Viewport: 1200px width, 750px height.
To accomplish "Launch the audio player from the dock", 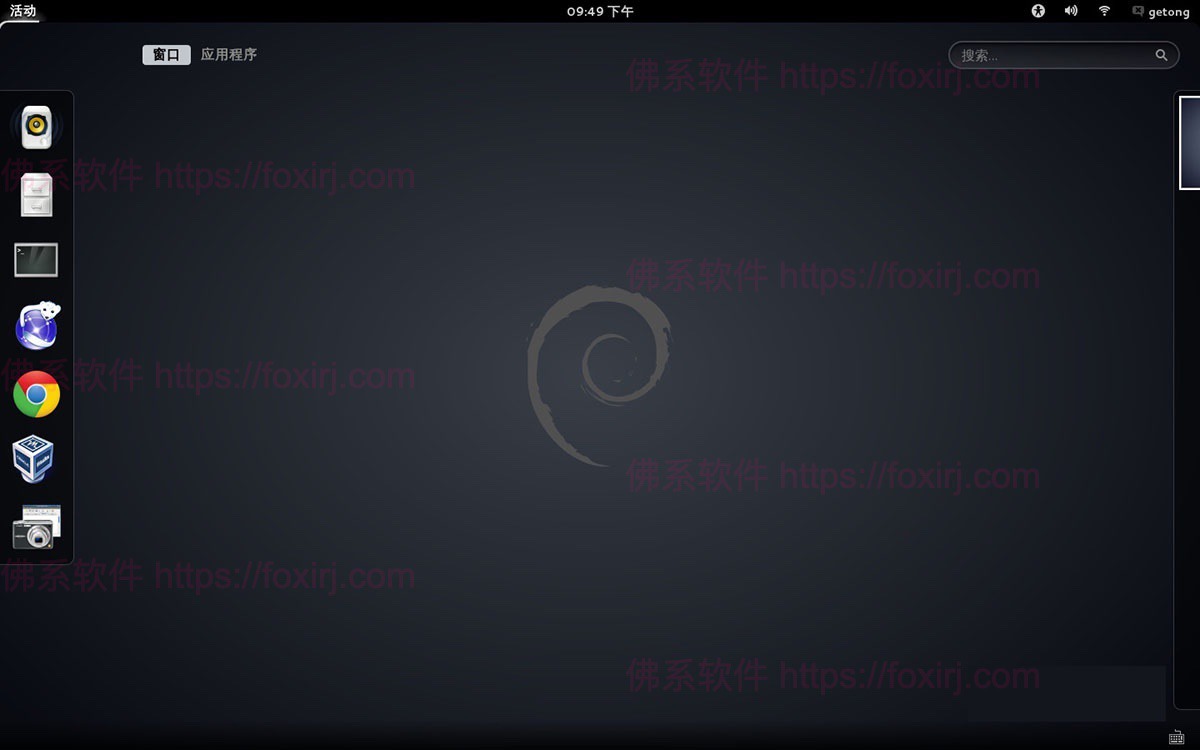I will click(x=36, y=125).
